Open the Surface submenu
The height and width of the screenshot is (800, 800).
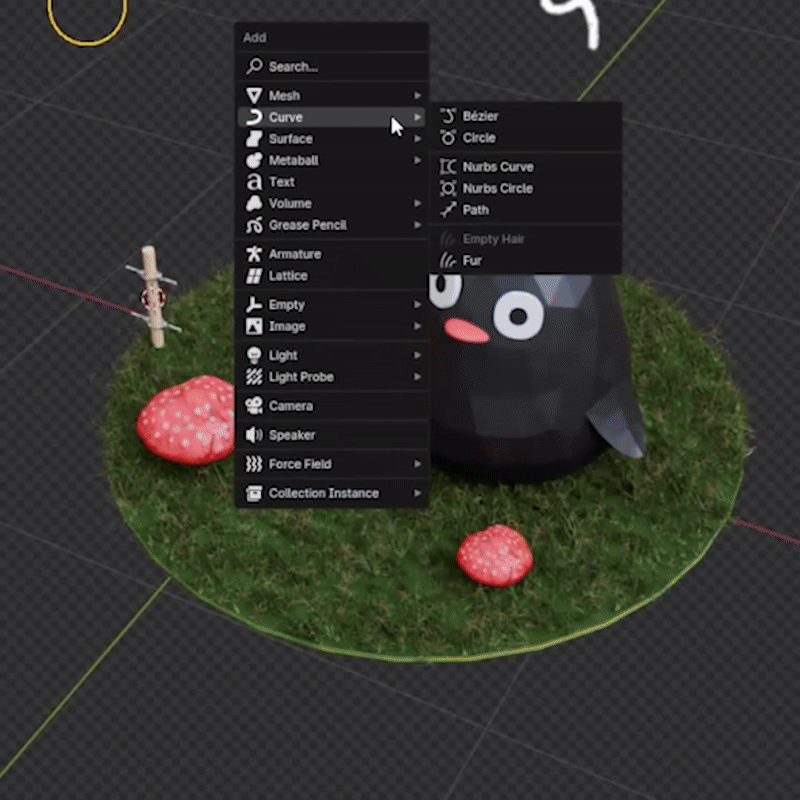tap(290, 139)
